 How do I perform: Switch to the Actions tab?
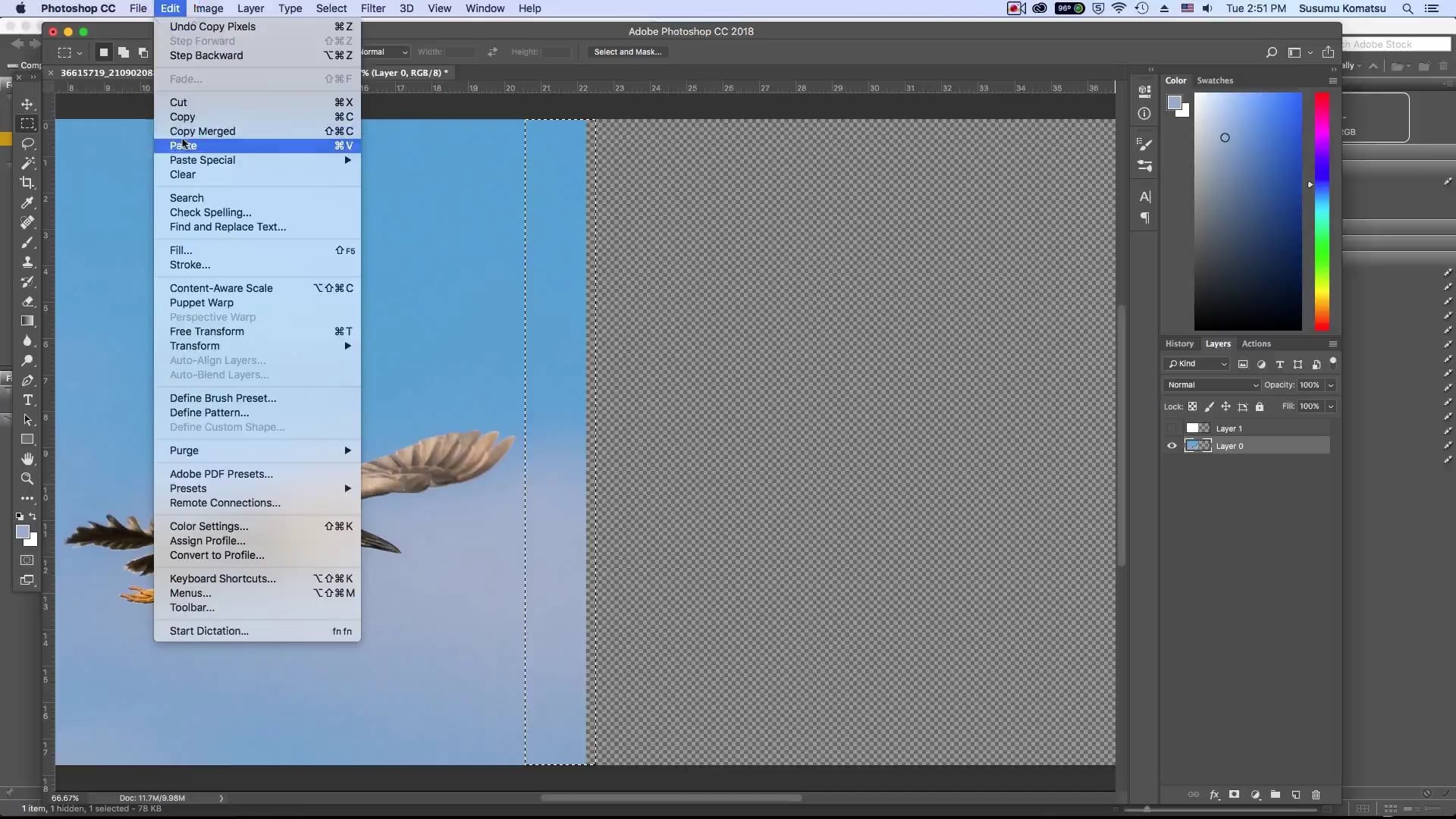[1256, 344]
